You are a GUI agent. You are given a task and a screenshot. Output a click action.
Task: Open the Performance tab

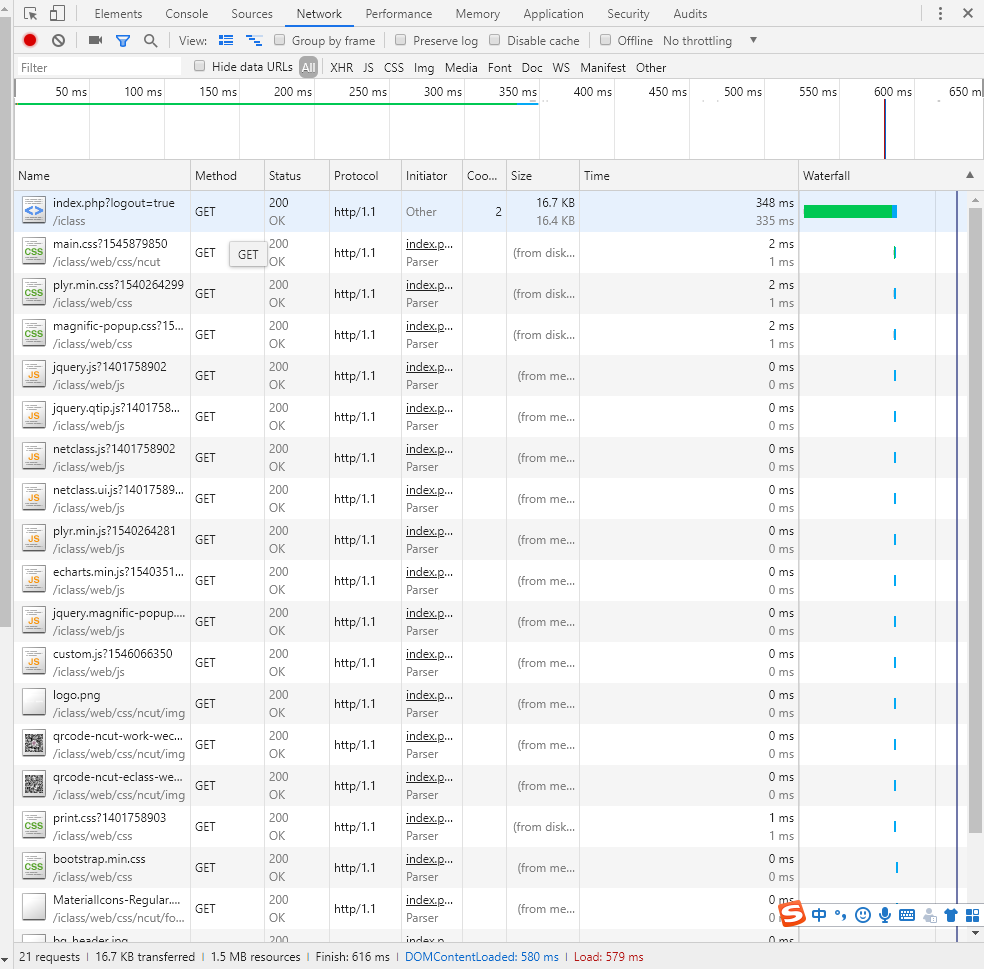tap(399, 14)
